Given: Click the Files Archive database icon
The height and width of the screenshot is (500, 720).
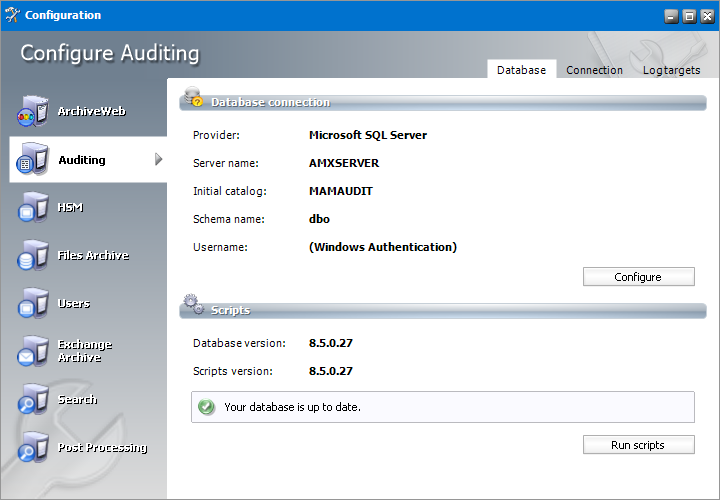Looking at the screenshot, I should pos(32,256).
